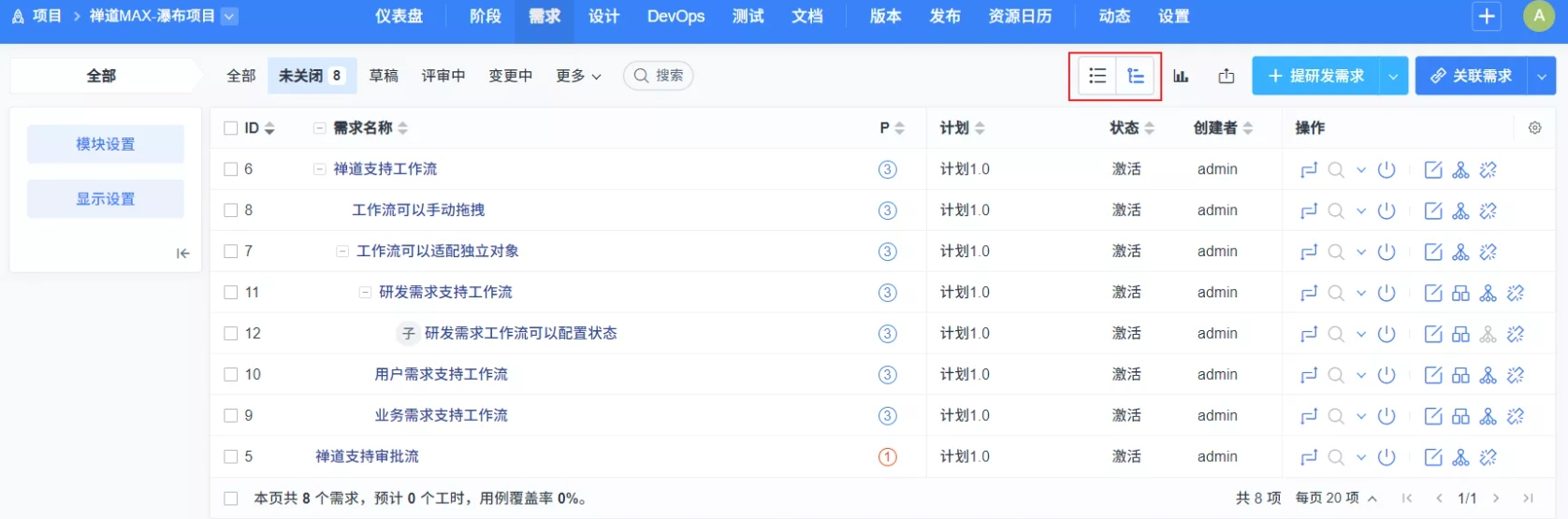The height and width of the screenshot is (519, 1568).
Task: Check the box for requirement ID 12
Action: [231, 334]
